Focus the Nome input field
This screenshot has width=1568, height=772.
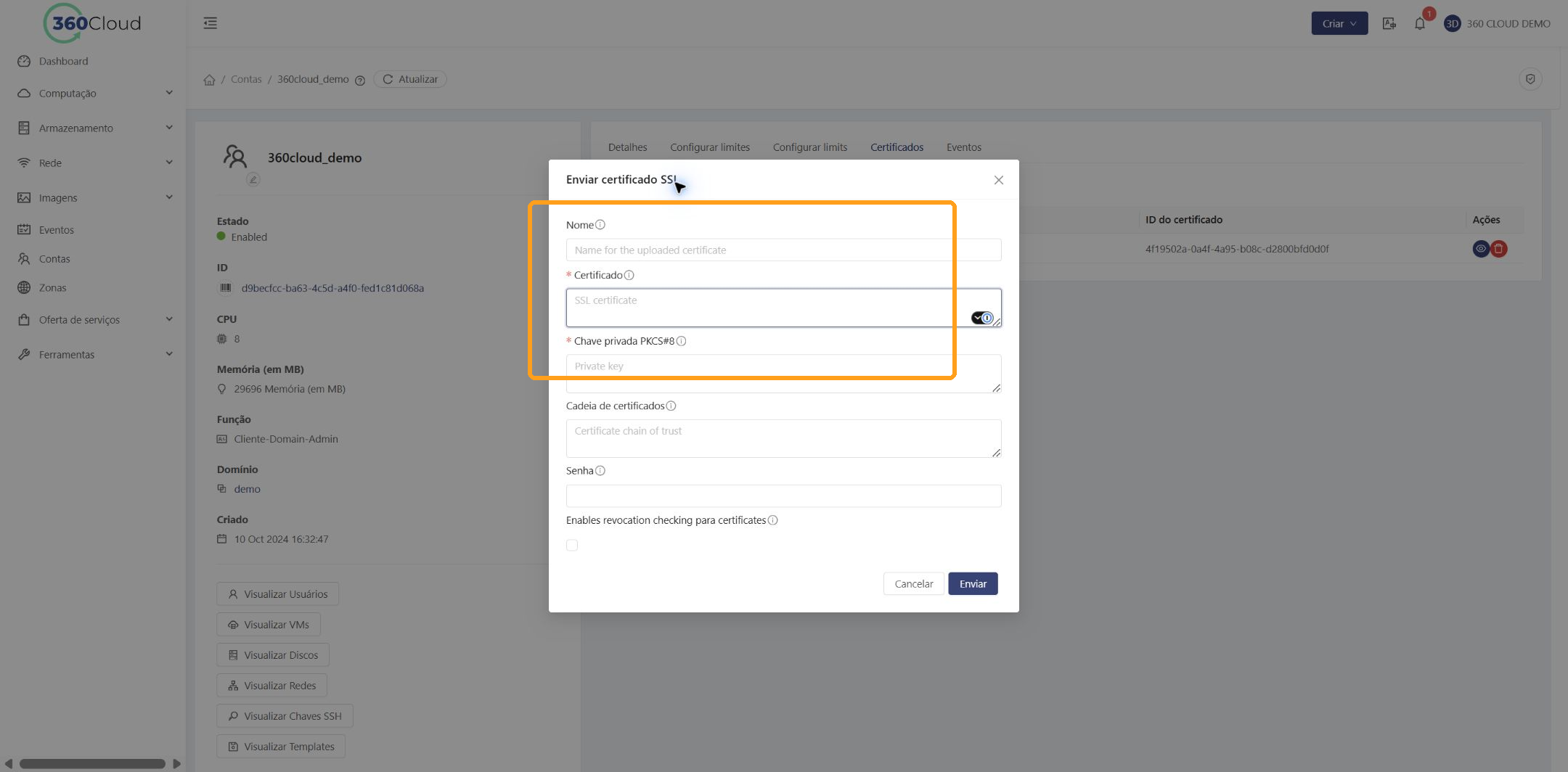click(x=784, y=250)
